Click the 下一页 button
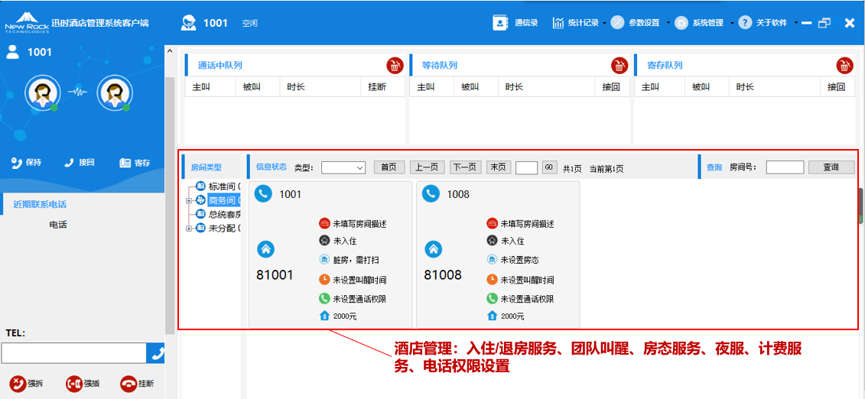Viewport: 865px width, 399px height. (466, 167)
